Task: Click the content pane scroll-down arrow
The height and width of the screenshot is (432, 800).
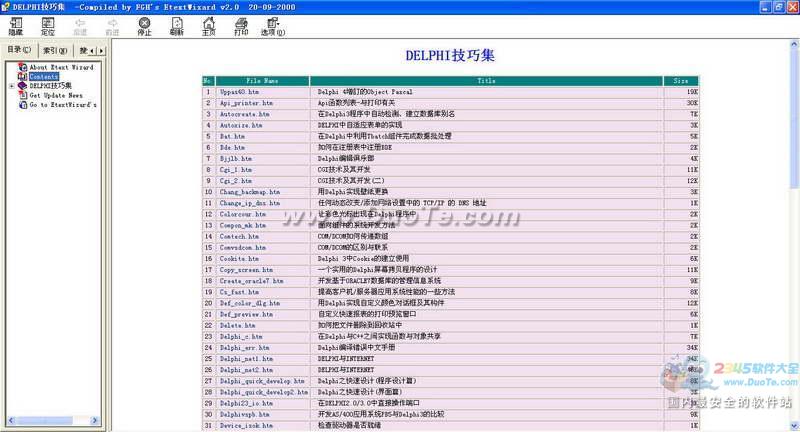Action: click(x=794, y=425)
